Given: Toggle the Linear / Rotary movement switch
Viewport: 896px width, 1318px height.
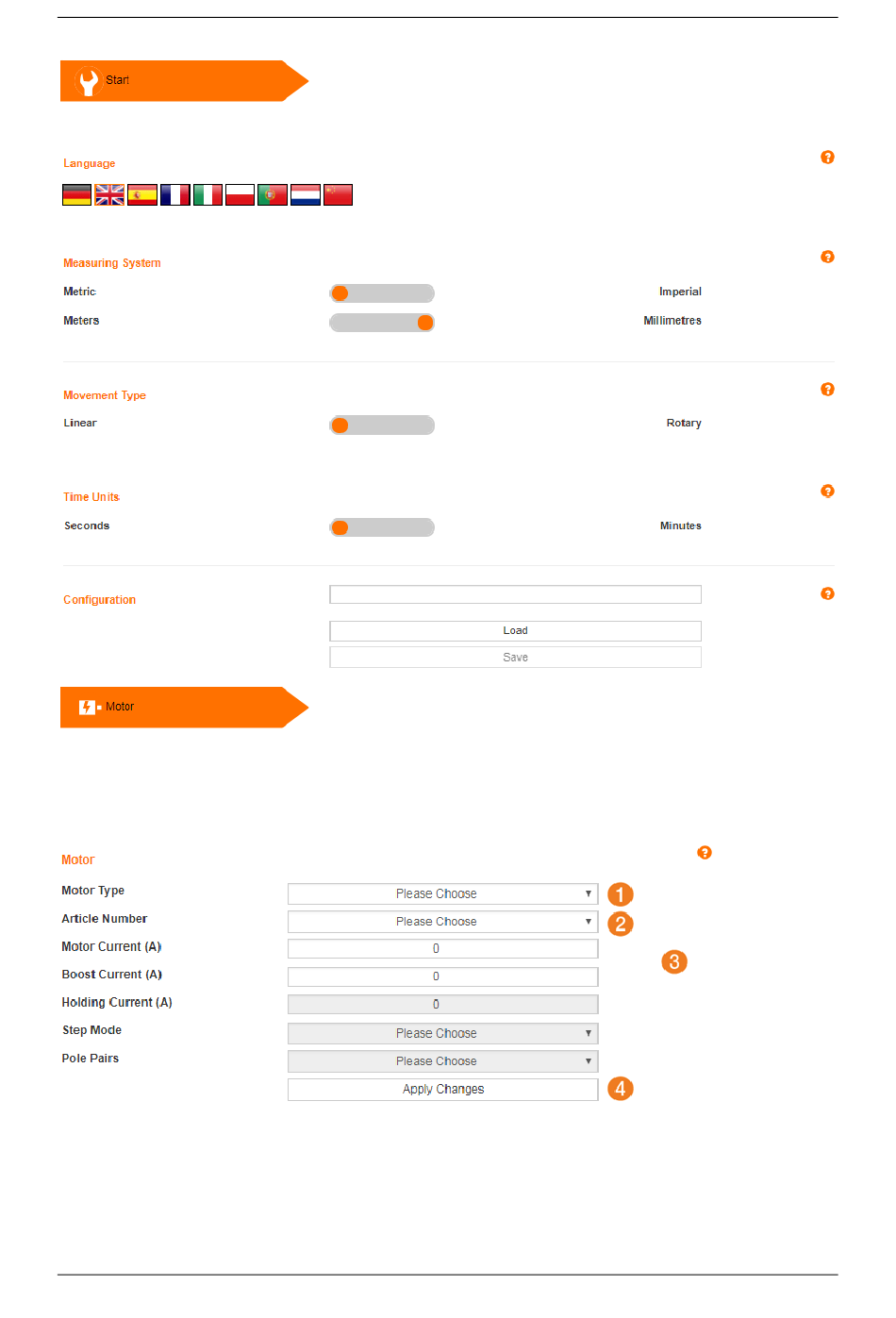Looking at the screenshot, I should pyautogui.click(x=382, y=425).
